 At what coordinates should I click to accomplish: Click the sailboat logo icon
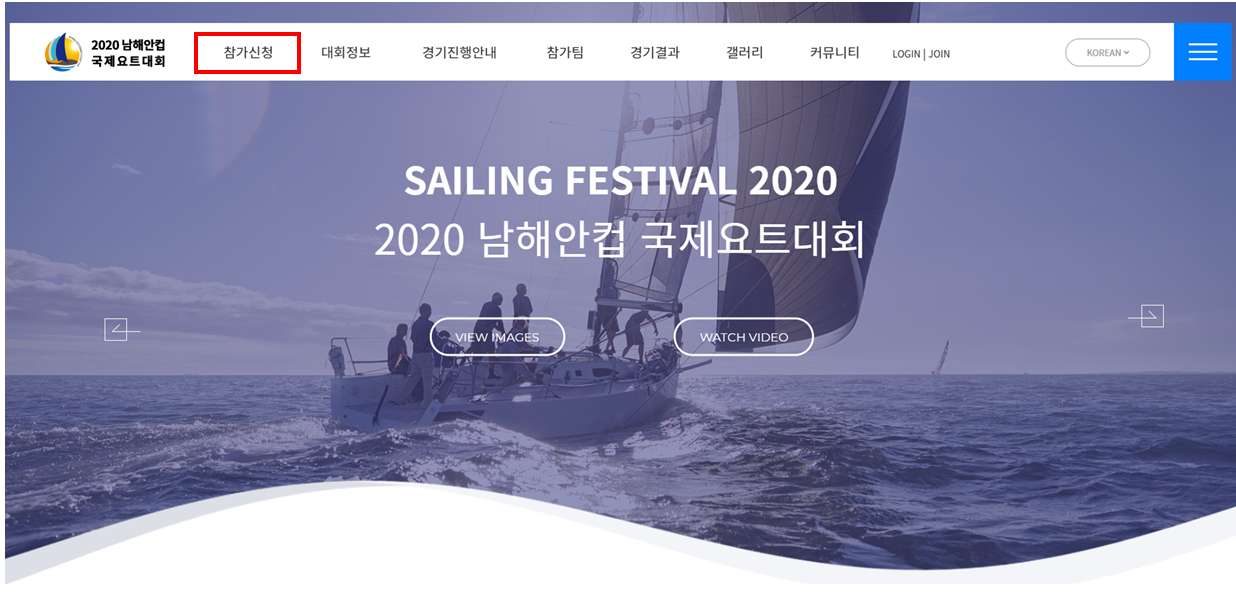[x=64, y=52]
